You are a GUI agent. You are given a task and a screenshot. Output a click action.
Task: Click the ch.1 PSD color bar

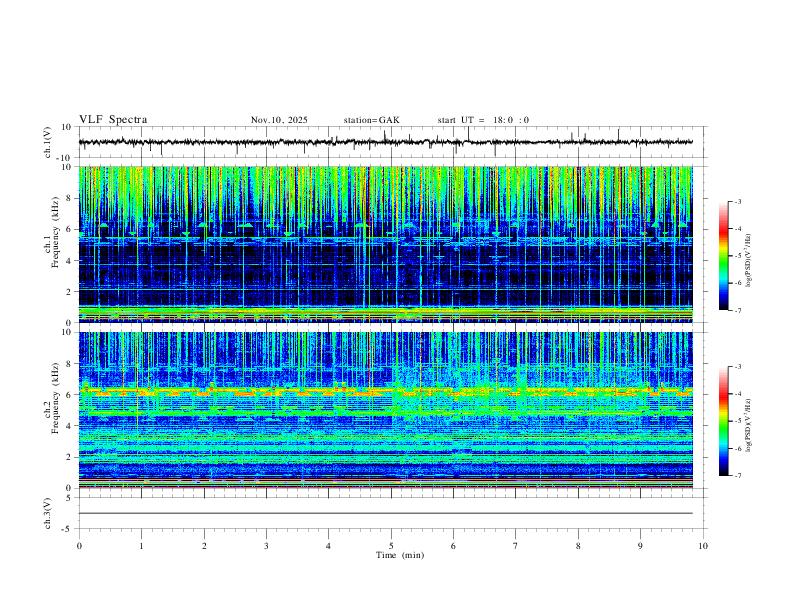coord(723,256)
